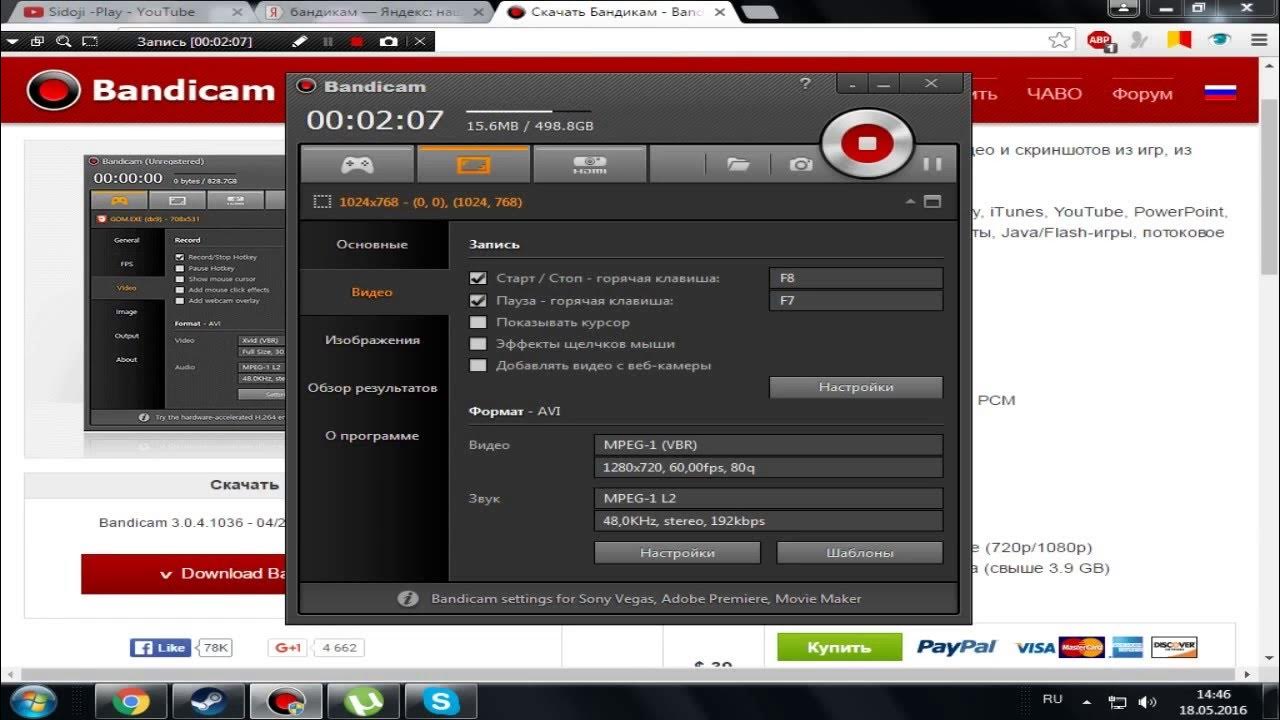1280x720 pixels.
Task: Select the Видео tab in sidebar
Action: pos(372,292)
